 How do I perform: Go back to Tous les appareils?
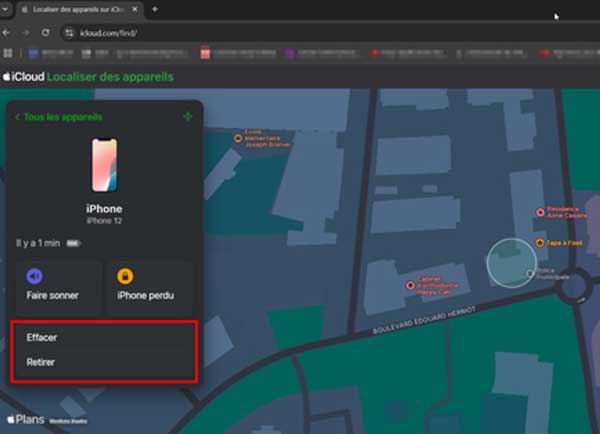click(x=58, y=117)
